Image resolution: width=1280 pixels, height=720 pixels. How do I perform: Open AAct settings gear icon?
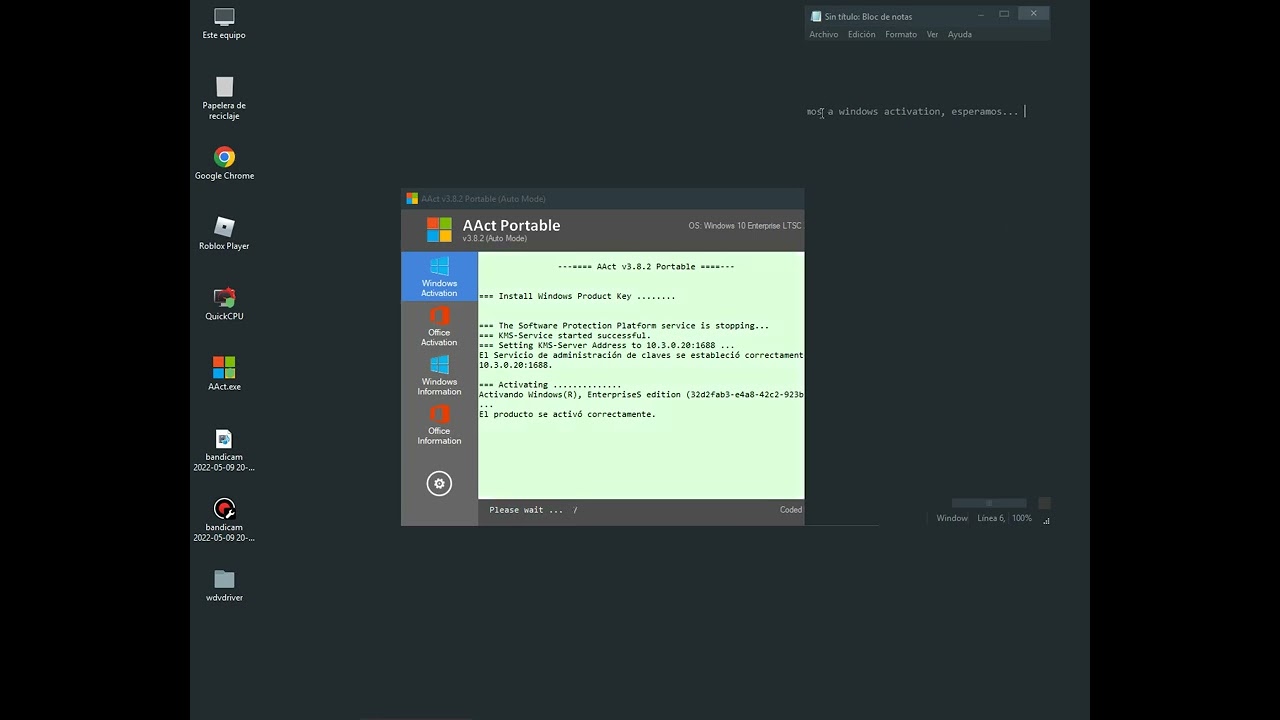click(x=439, y=484)
